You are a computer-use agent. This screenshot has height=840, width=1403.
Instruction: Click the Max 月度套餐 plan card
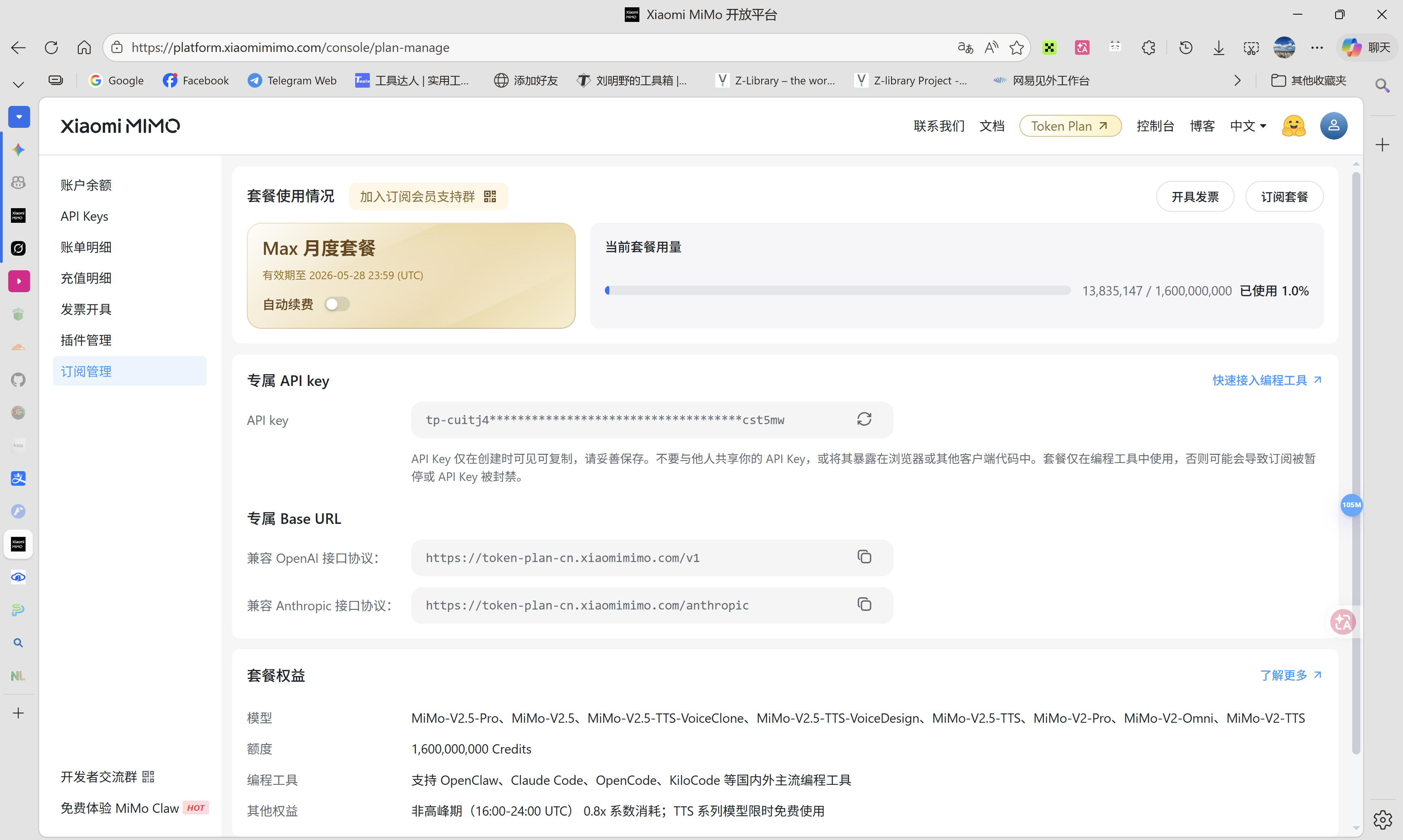(x=411, y=276)
